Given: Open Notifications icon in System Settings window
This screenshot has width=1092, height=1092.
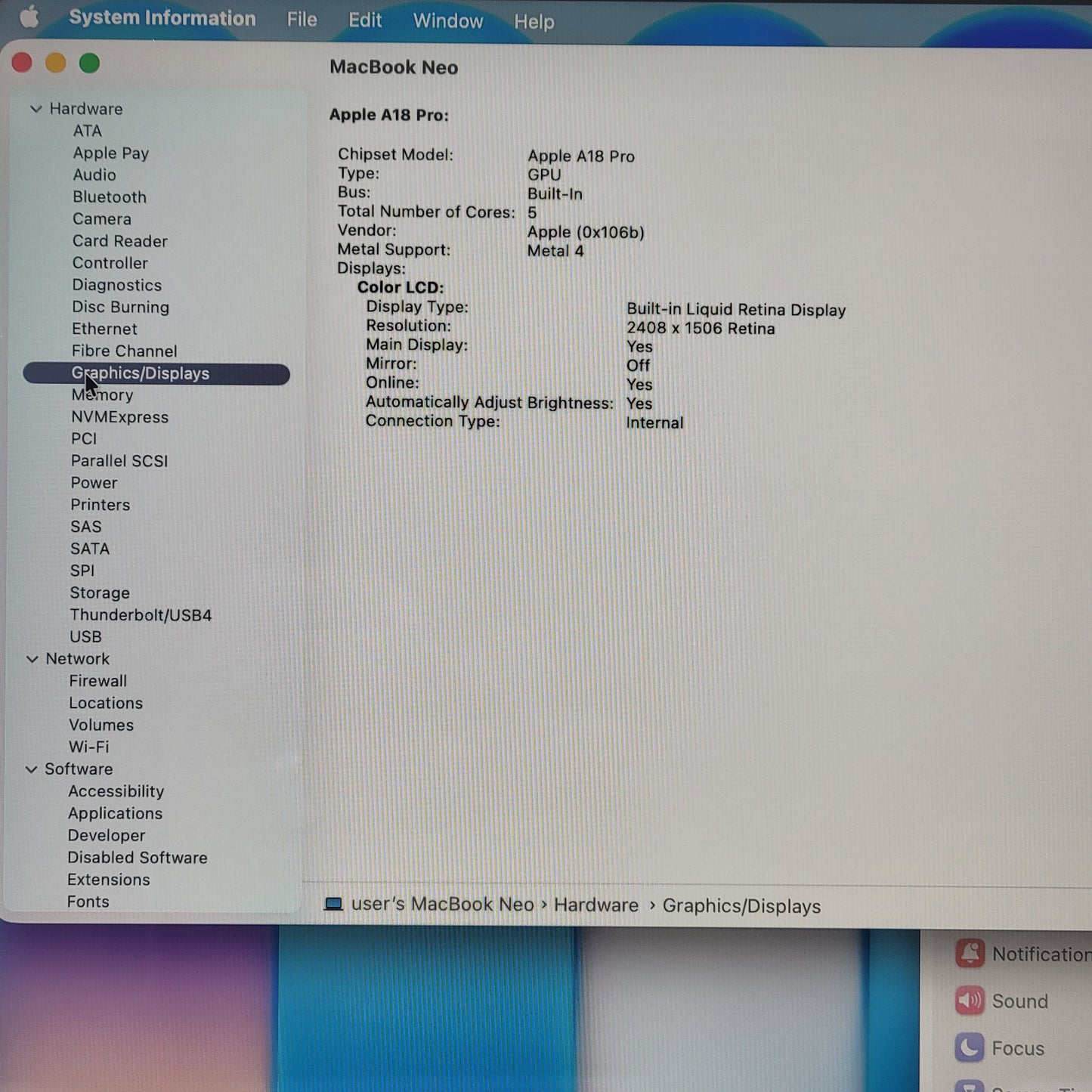Looking at the screenshot, I should pyautogui.click(x=970, y=954).
